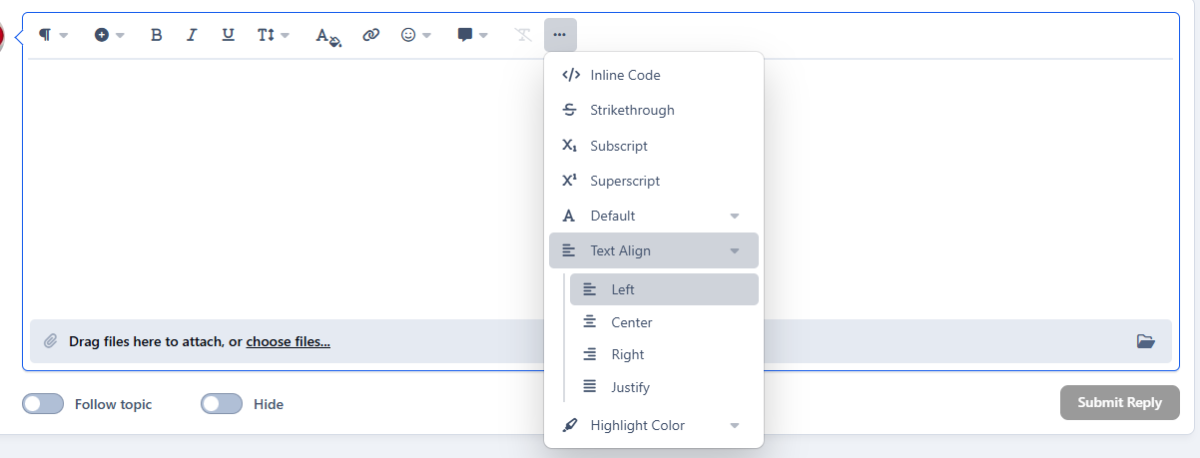This screenshot has width=1200, height=458.
Task: Open the emoji picker
Action: tap(415, 35)
